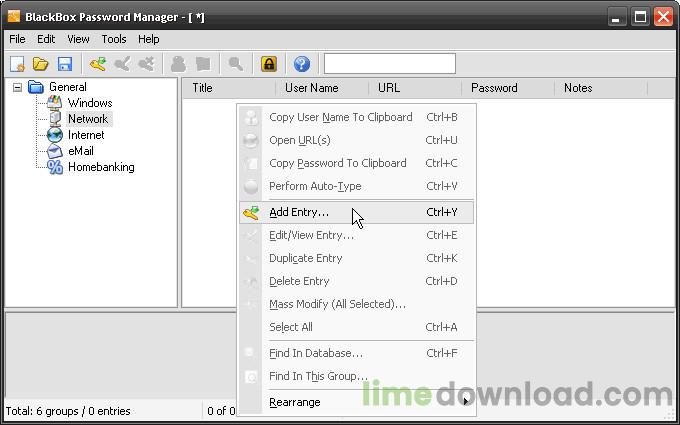Screen dimensions: 680x425
Task: Click the General blue folder icon
Action: tap(36, 87)
